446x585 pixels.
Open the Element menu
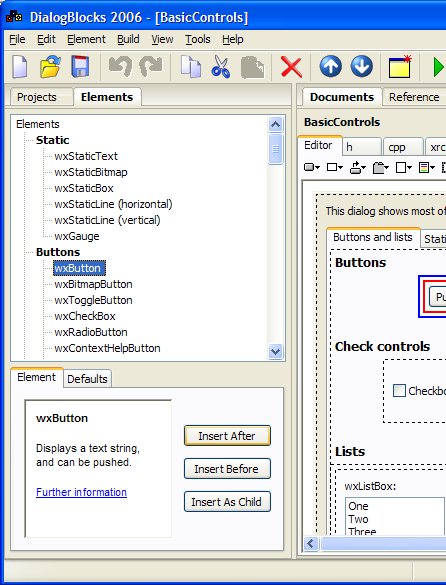[x=86, y=39]
